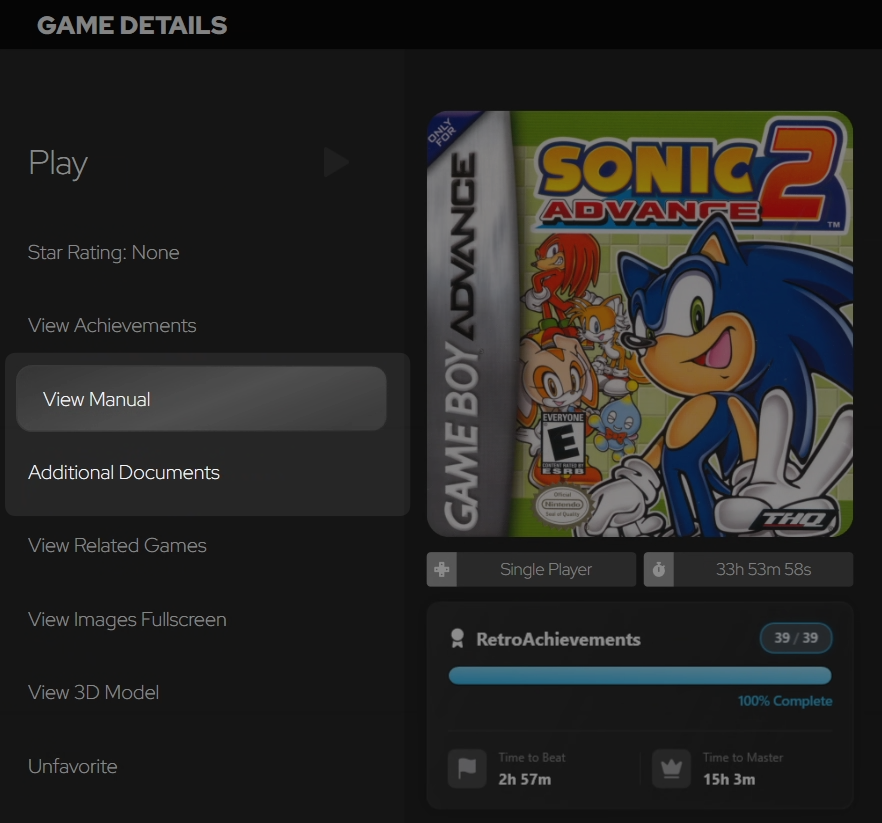The image size is (882, 823).
Task: Click the RetroAchievements progress bar
Action: click(x=640, y=676)
